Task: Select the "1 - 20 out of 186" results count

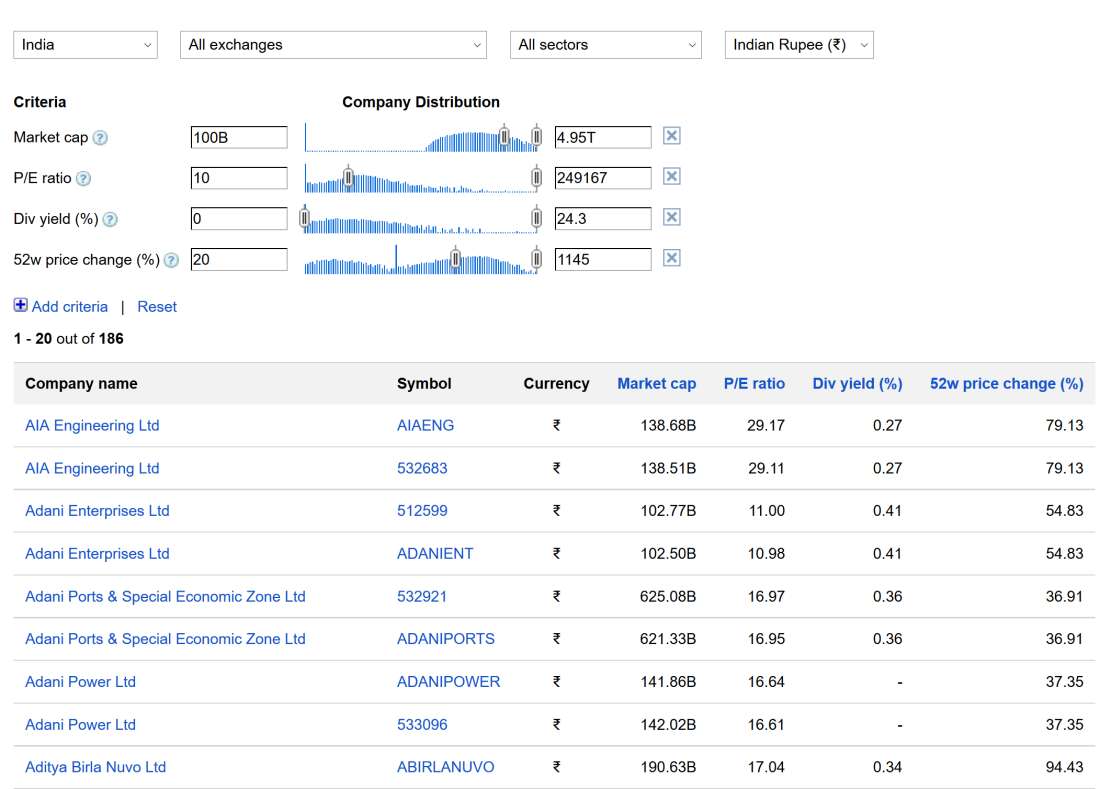Action: [x=69, y=339]
